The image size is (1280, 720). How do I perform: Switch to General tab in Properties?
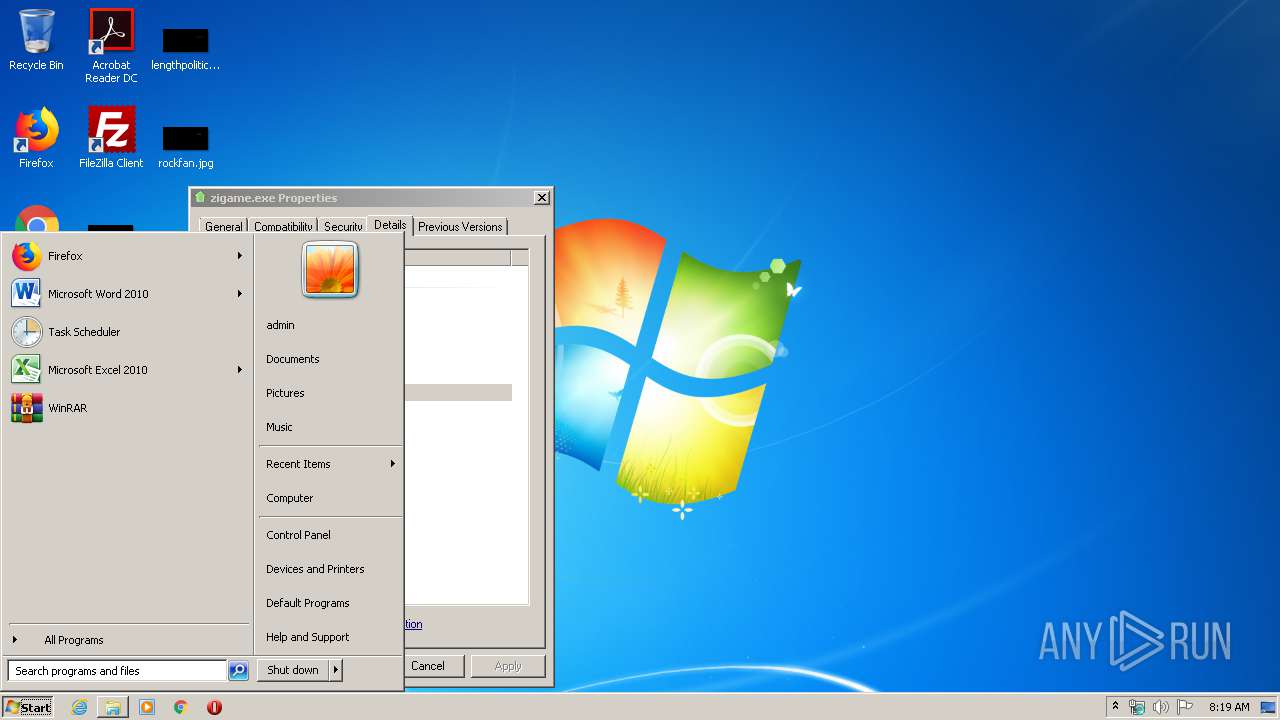coord(223,227)
